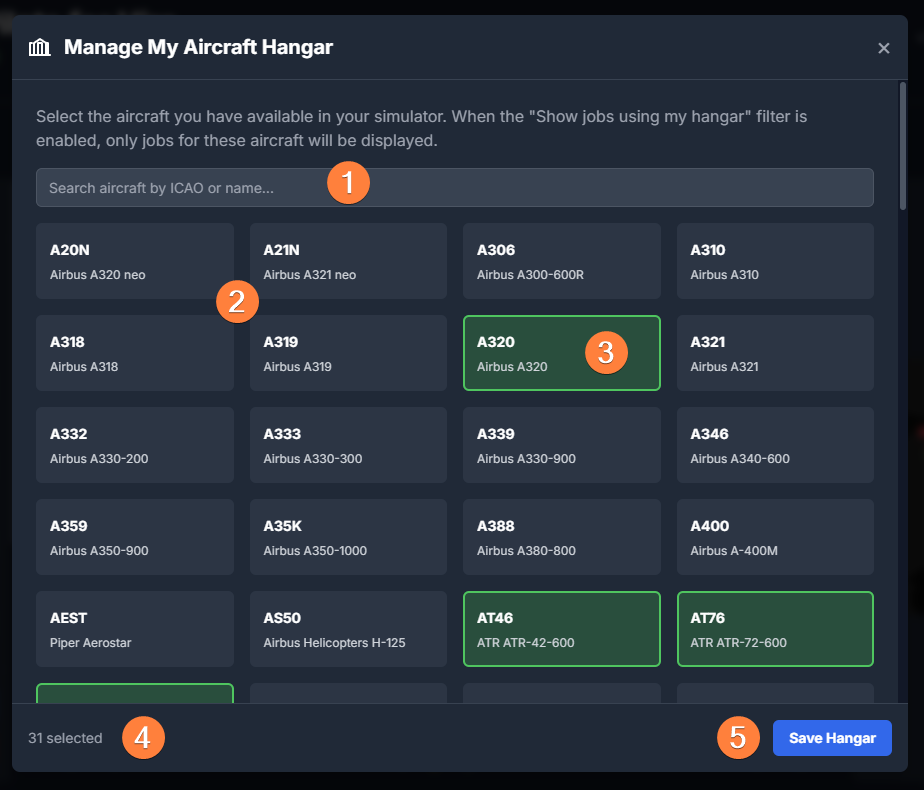This screenshot has height=790, width=924.
Task: Add A321 Airbus A321 to hangar
Action: pos(775,353)
